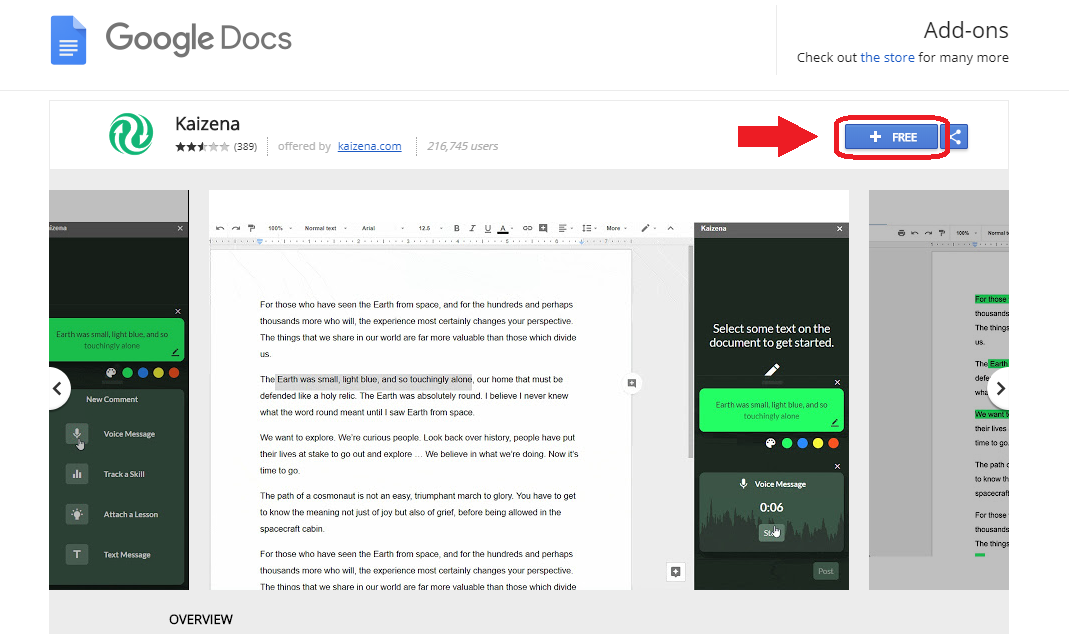The image size is (1069, 634).
Task: Click the Attach a Lesson lightbulb icon
Action: 77,515
